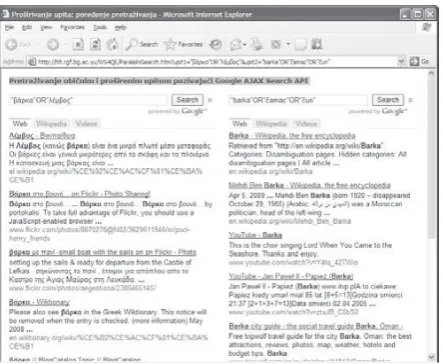Open the Back button history dropdown

(38, 44)
